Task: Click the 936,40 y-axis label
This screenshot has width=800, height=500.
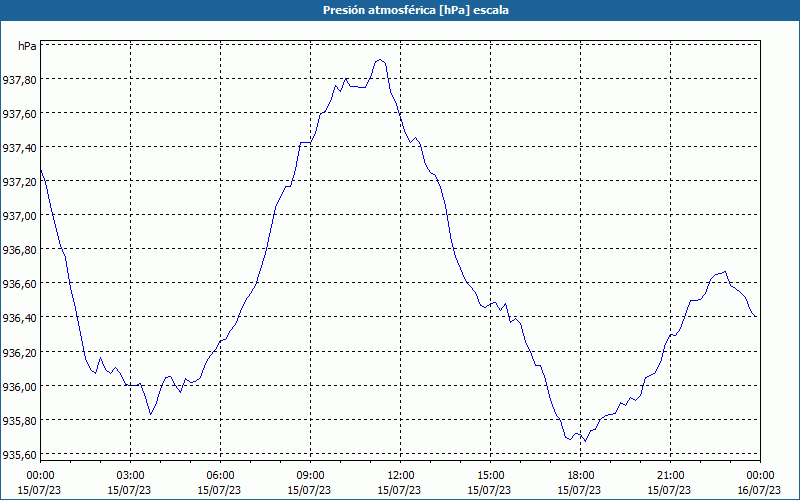Action: tap(19, 318)
